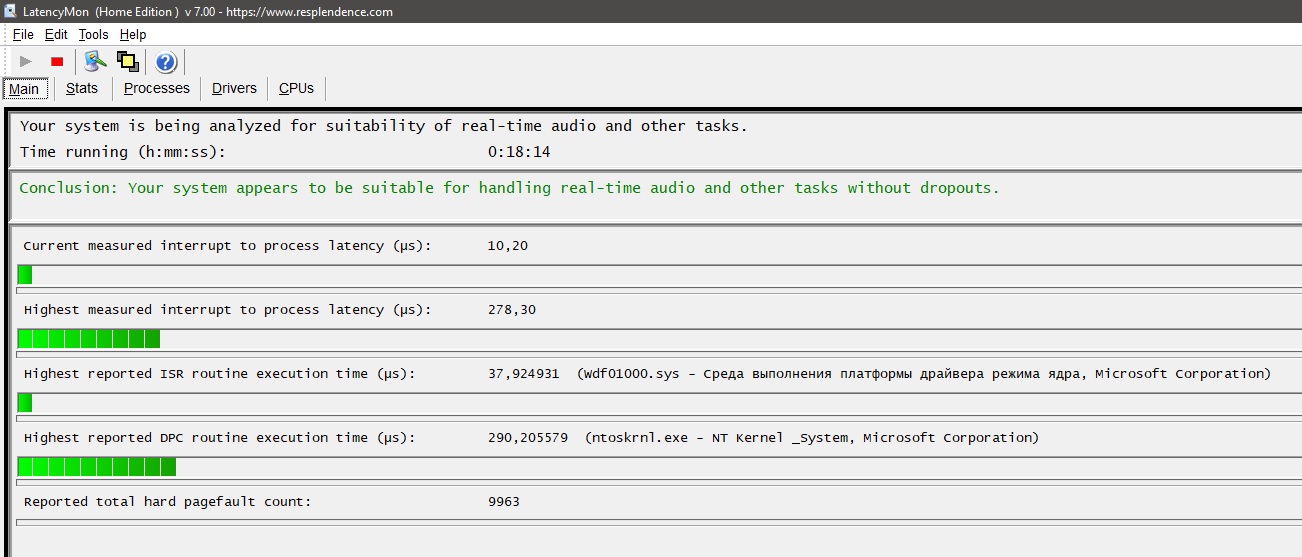View the Drivers tab
The image size is (1302, 557).
pyautogui.click(x=234, y=88)
